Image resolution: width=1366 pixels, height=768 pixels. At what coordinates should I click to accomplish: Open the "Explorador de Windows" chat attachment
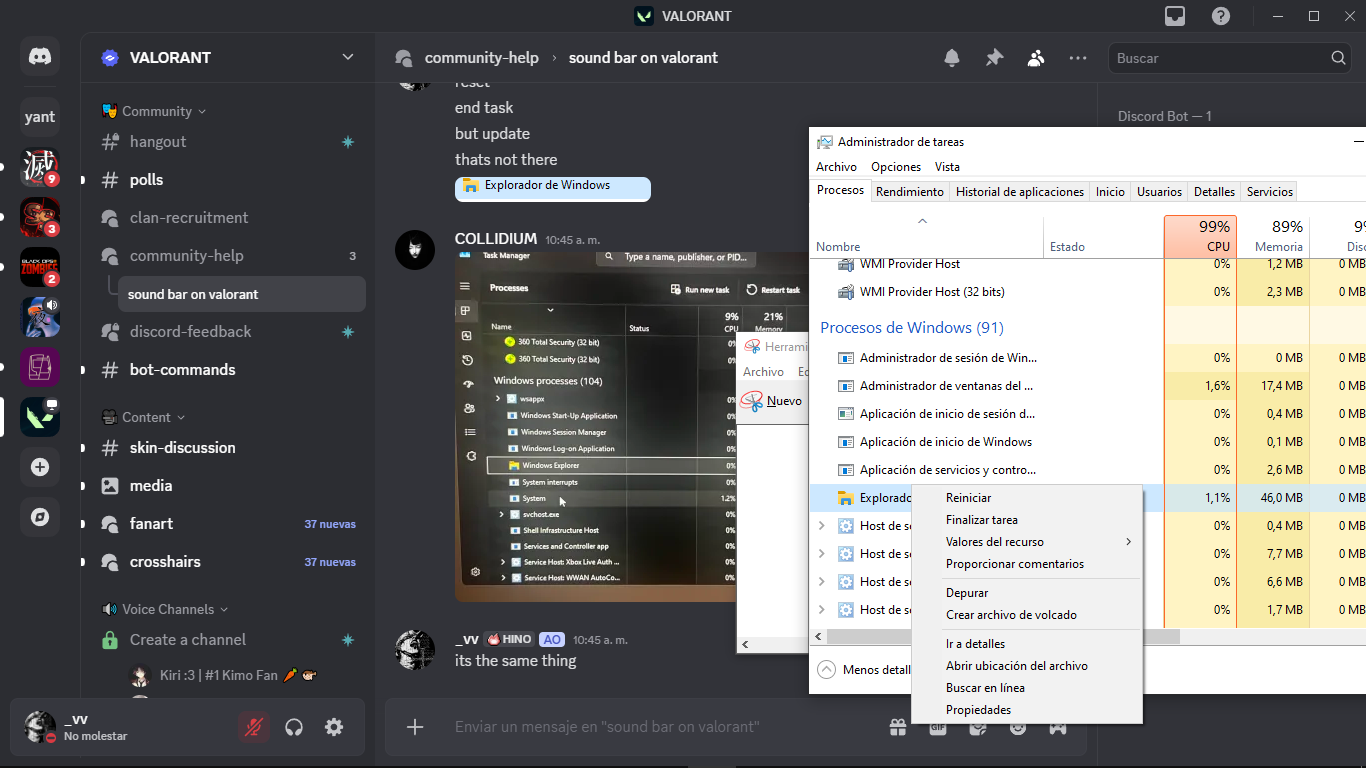tap(553, 187)
